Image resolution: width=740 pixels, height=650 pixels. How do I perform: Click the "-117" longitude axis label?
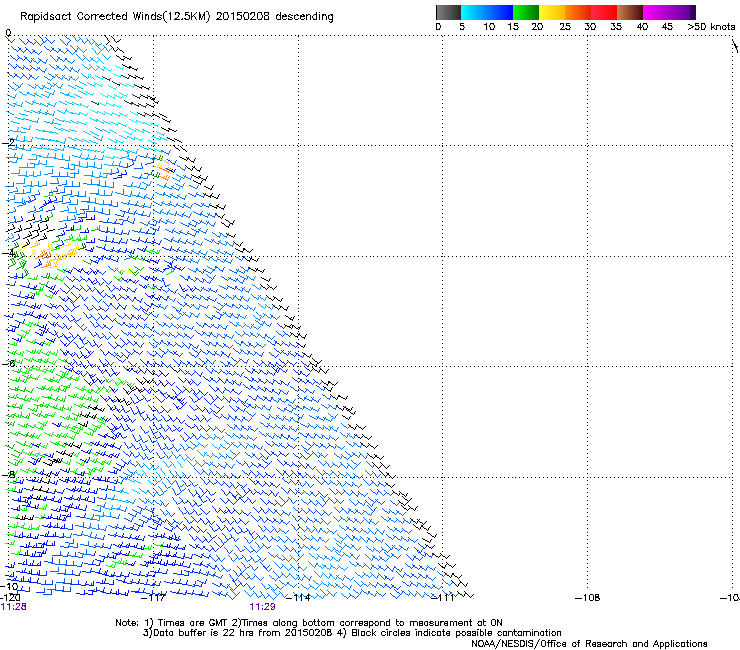coord(154,598)
